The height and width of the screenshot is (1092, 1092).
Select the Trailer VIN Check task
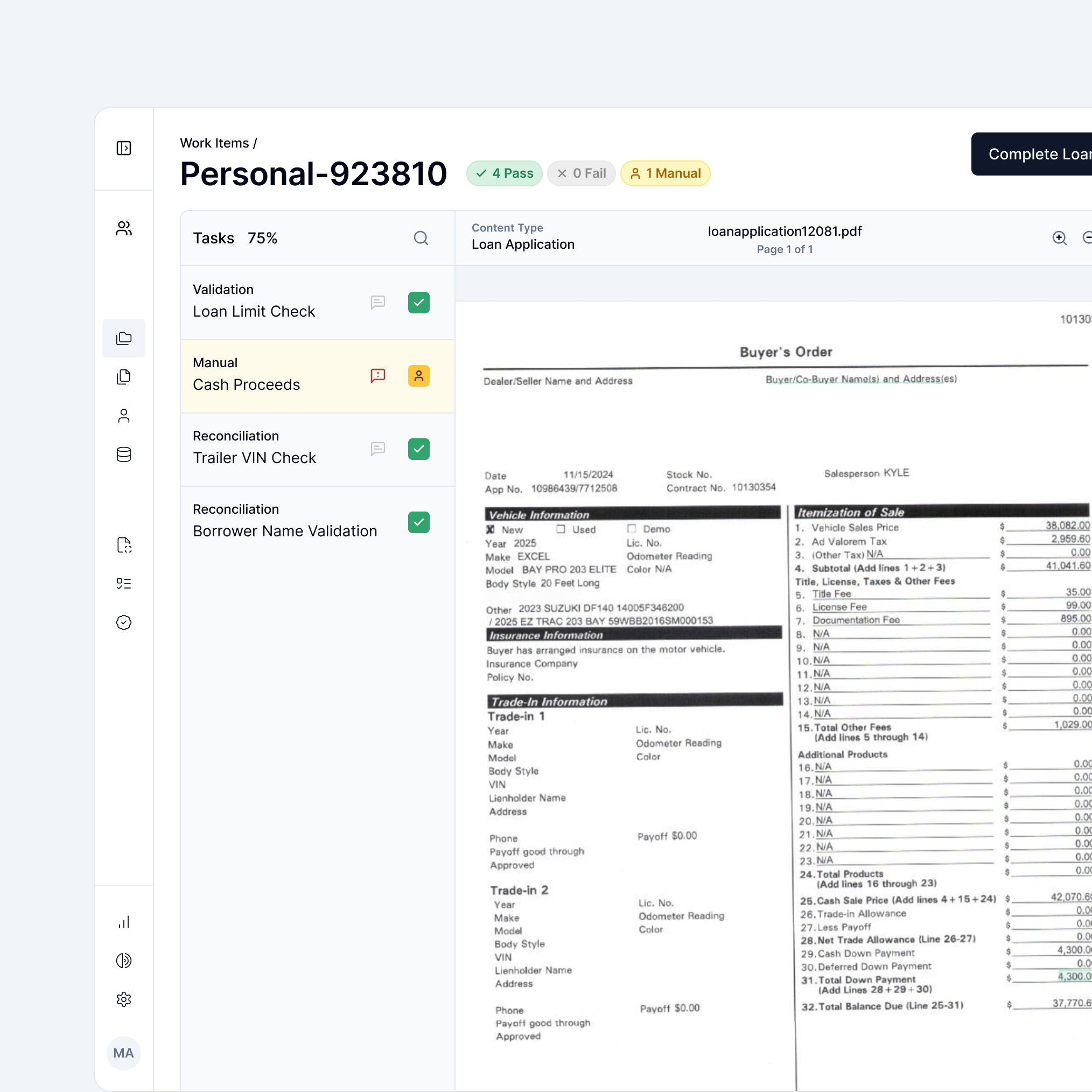pos(318,449)
